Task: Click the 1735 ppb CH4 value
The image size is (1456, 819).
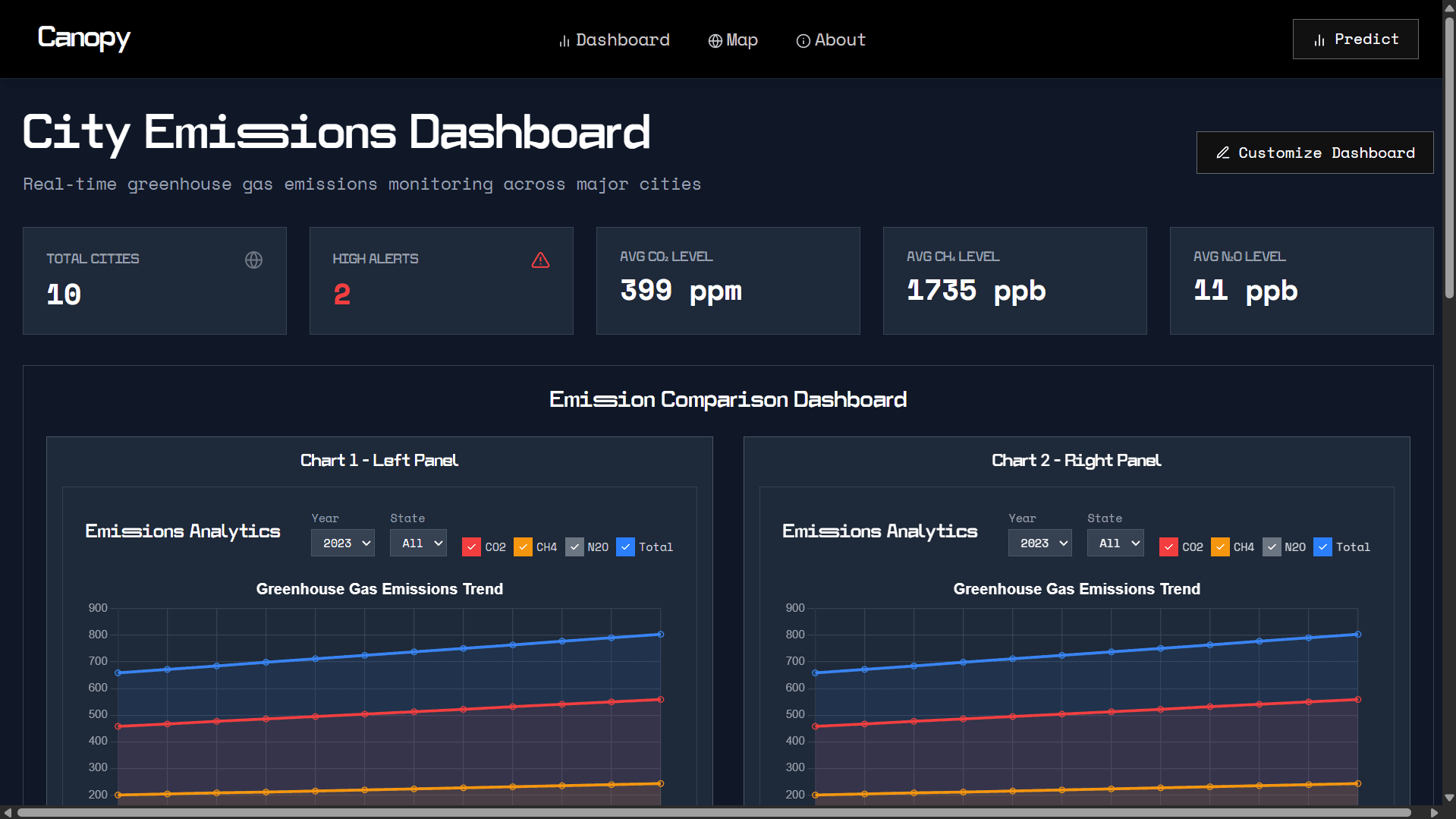Action: (976, 291)
